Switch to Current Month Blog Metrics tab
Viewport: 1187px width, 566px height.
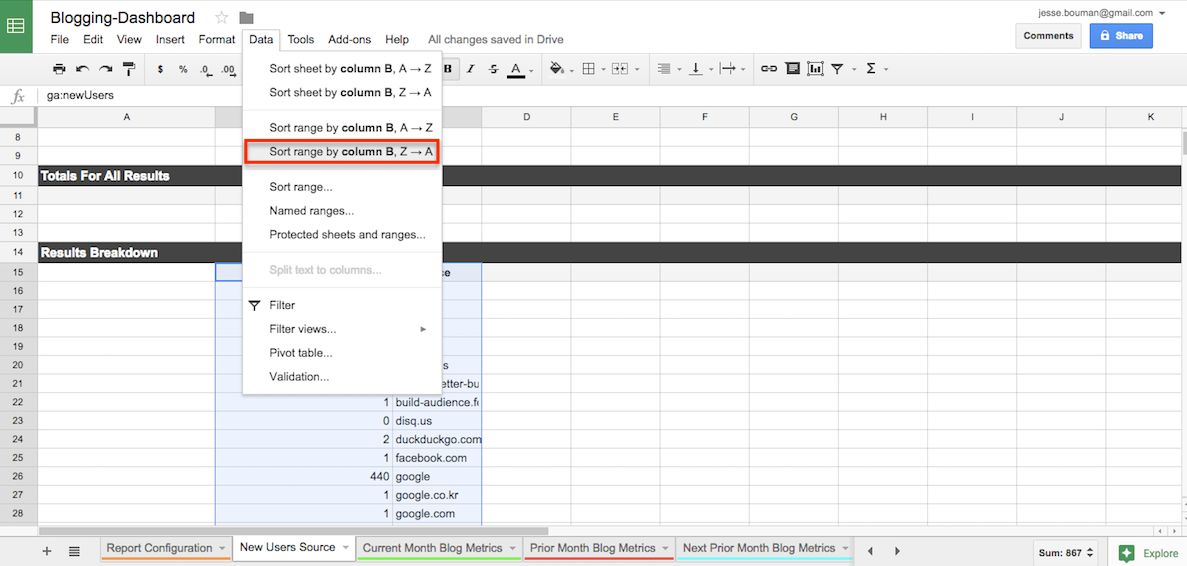pyautogui.click(x=431, y=548)
